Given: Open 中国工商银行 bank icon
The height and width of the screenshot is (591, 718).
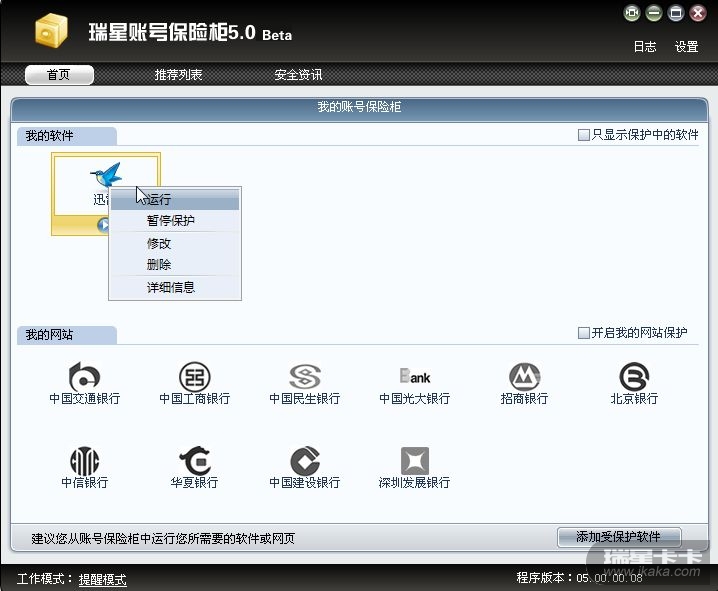Looking at the screenshot, I should point(195,376).
